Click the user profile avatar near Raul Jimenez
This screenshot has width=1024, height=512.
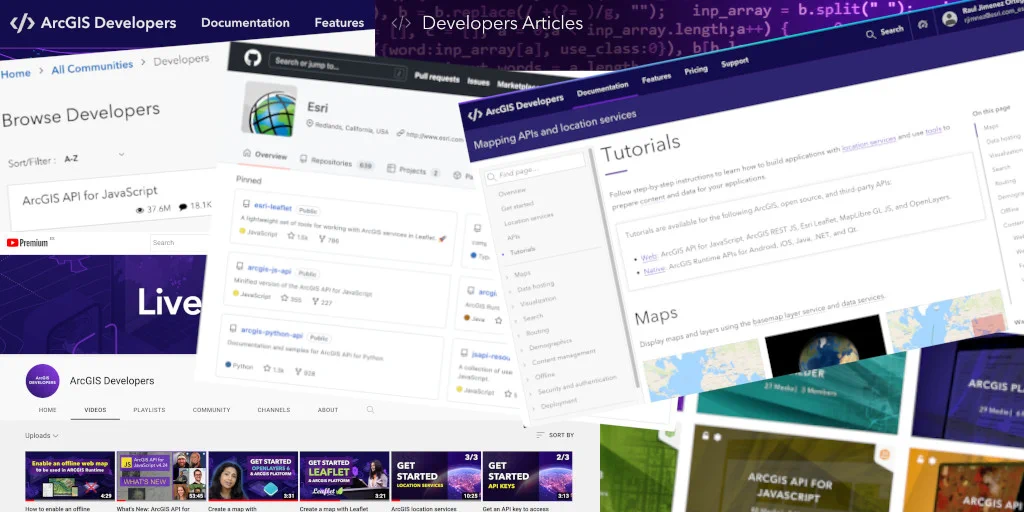click(x=950, y=19)
